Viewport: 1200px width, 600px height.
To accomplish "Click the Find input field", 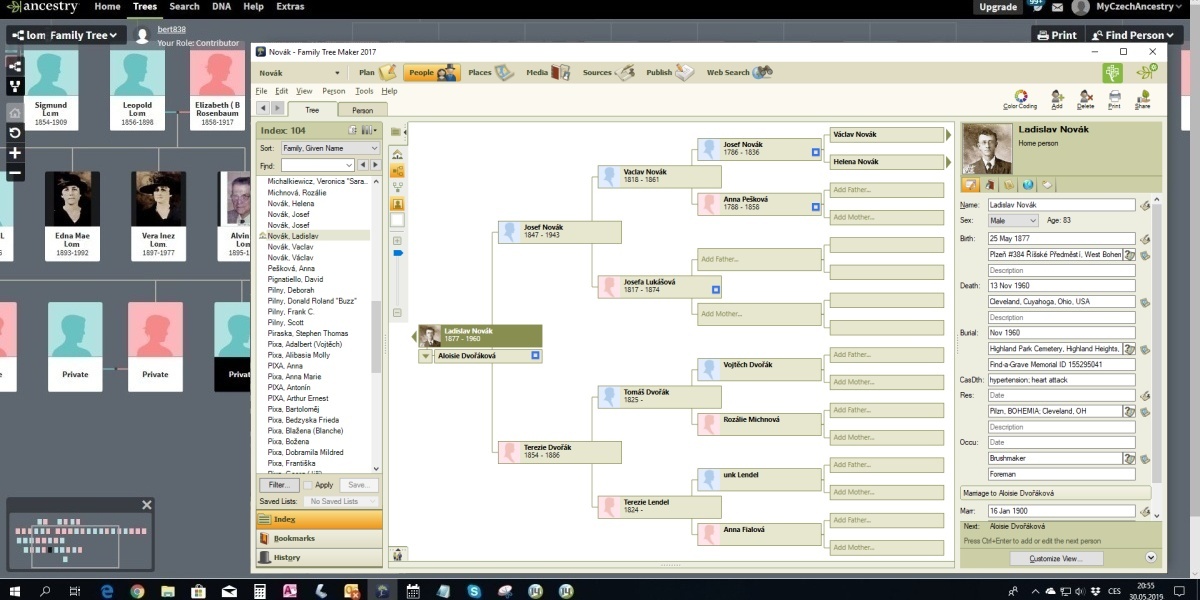I will [317, 165].
